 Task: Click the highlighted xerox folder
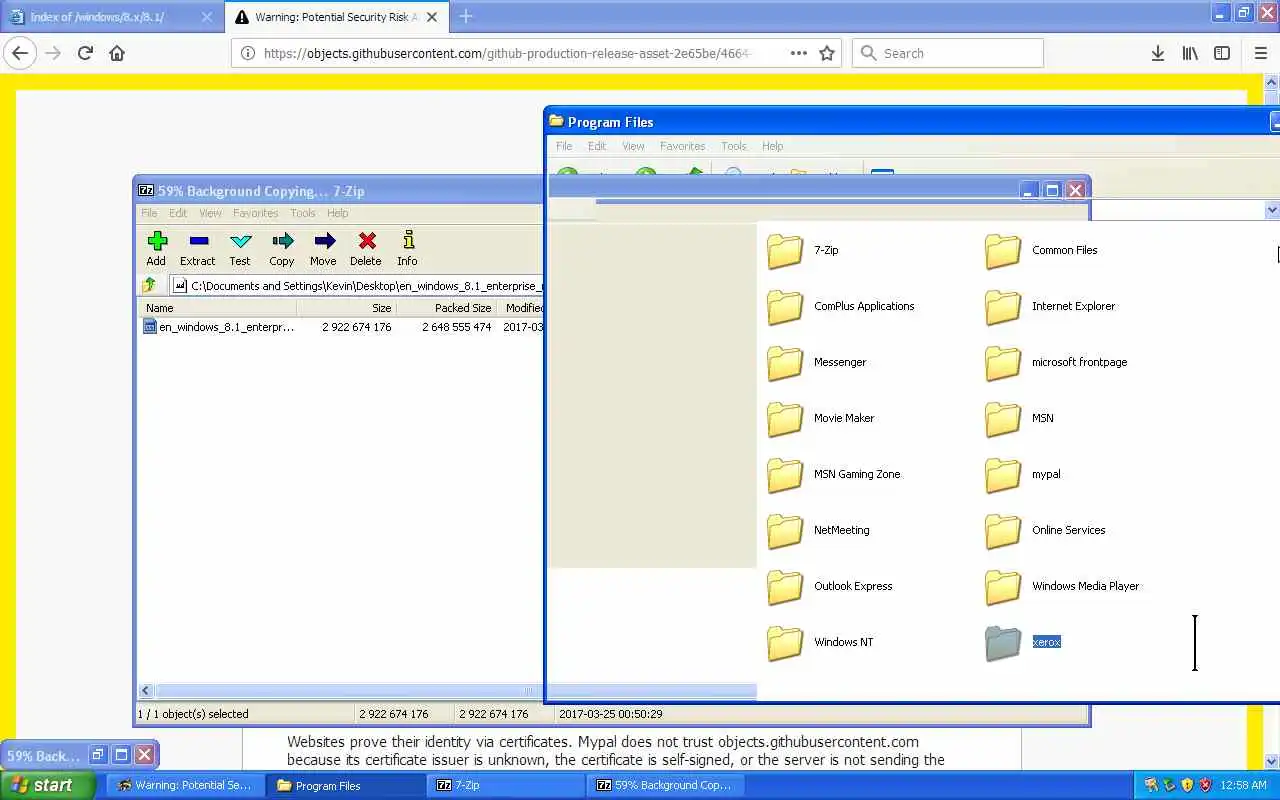coord(1023,643)
